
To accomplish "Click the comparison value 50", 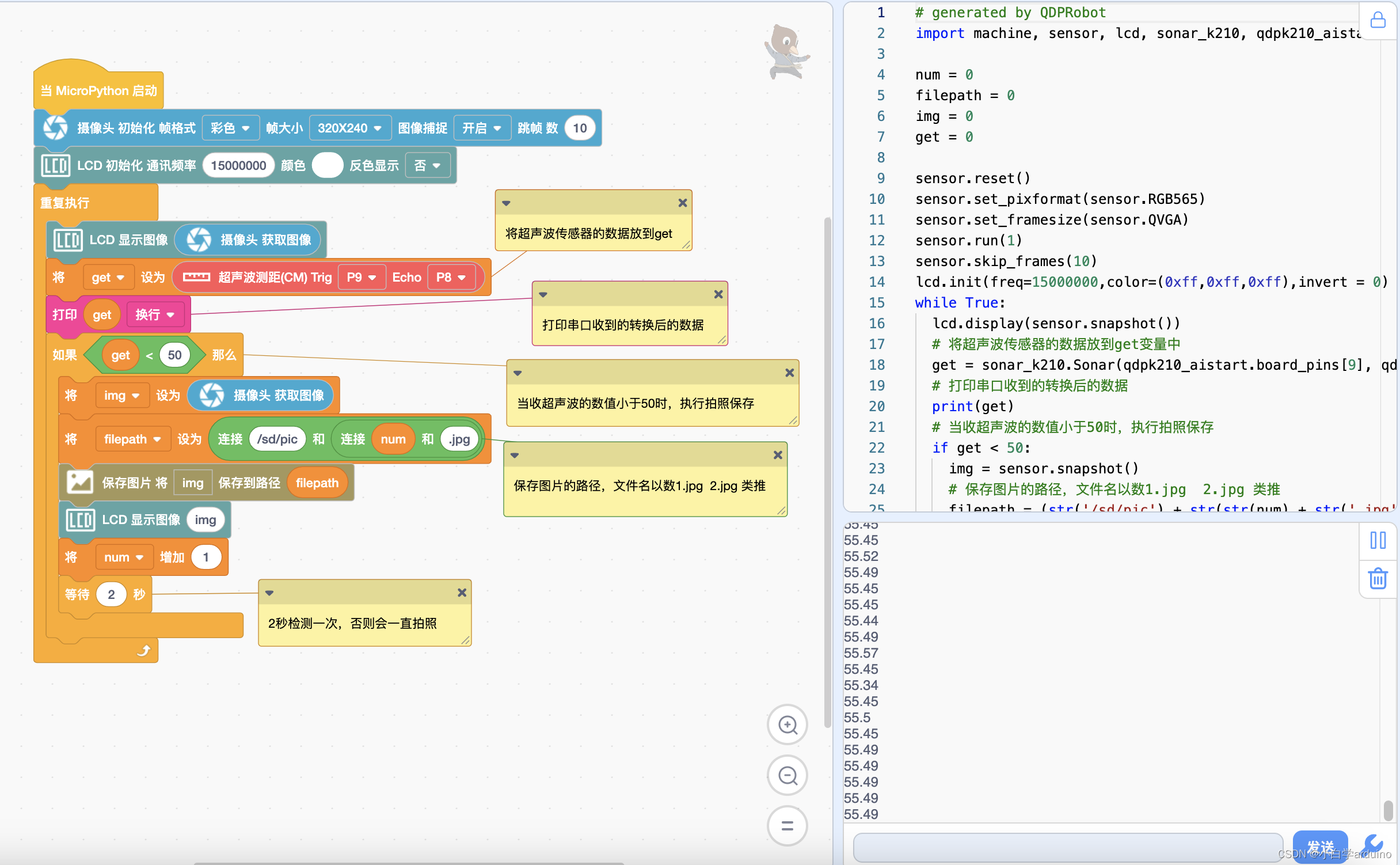I will pos(174,355).
